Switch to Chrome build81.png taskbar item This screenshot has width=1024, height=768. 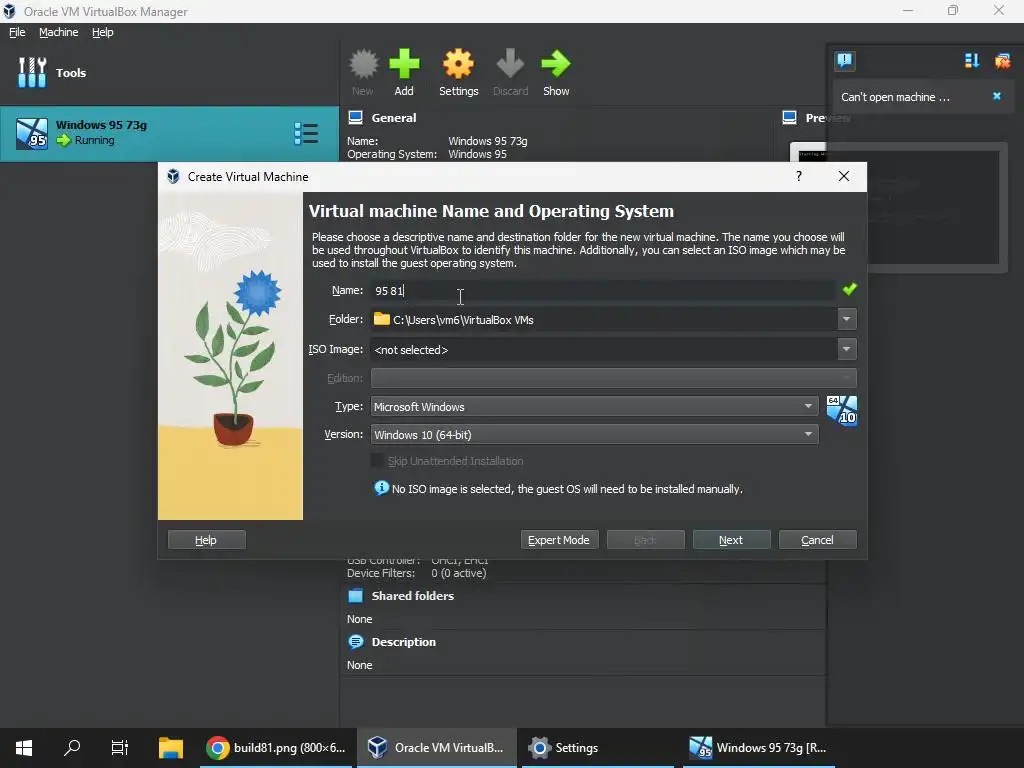(x=276, y=748)
